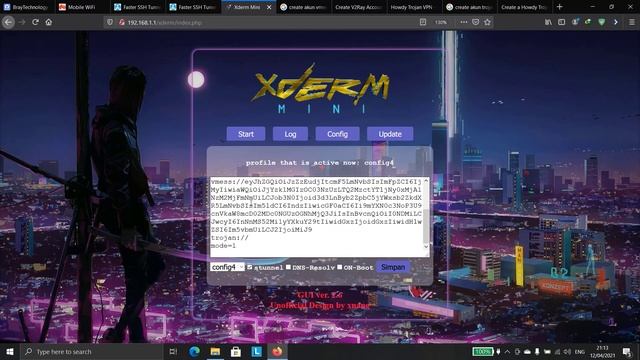Open the Library icon in toolbar
The image size is (640, 360).
click(x=548, y=22)
